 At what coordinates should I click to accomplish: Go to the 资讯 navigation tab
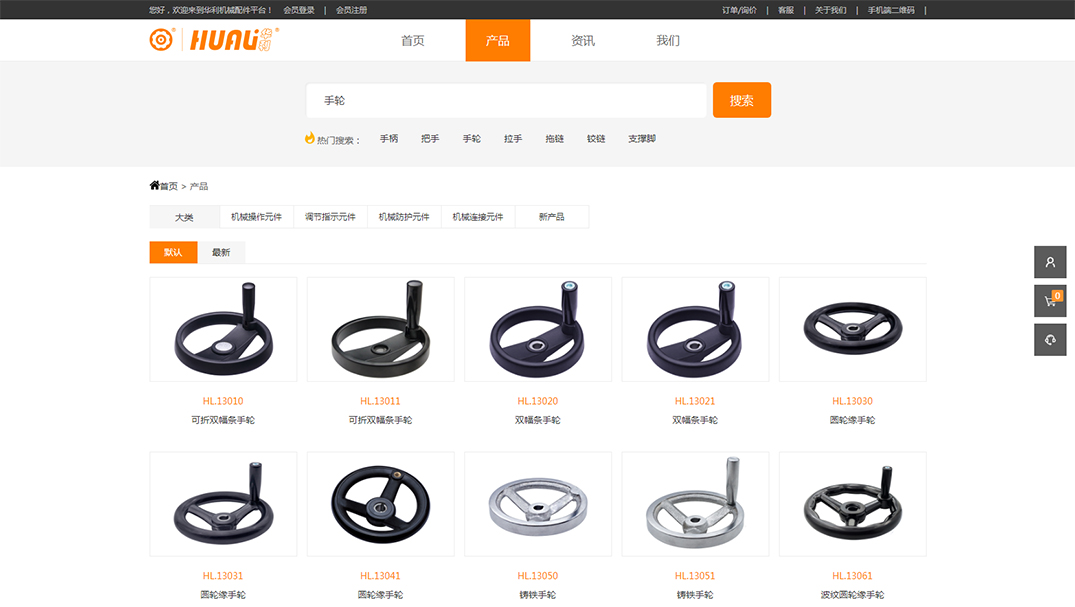click(x=582, y=41)
